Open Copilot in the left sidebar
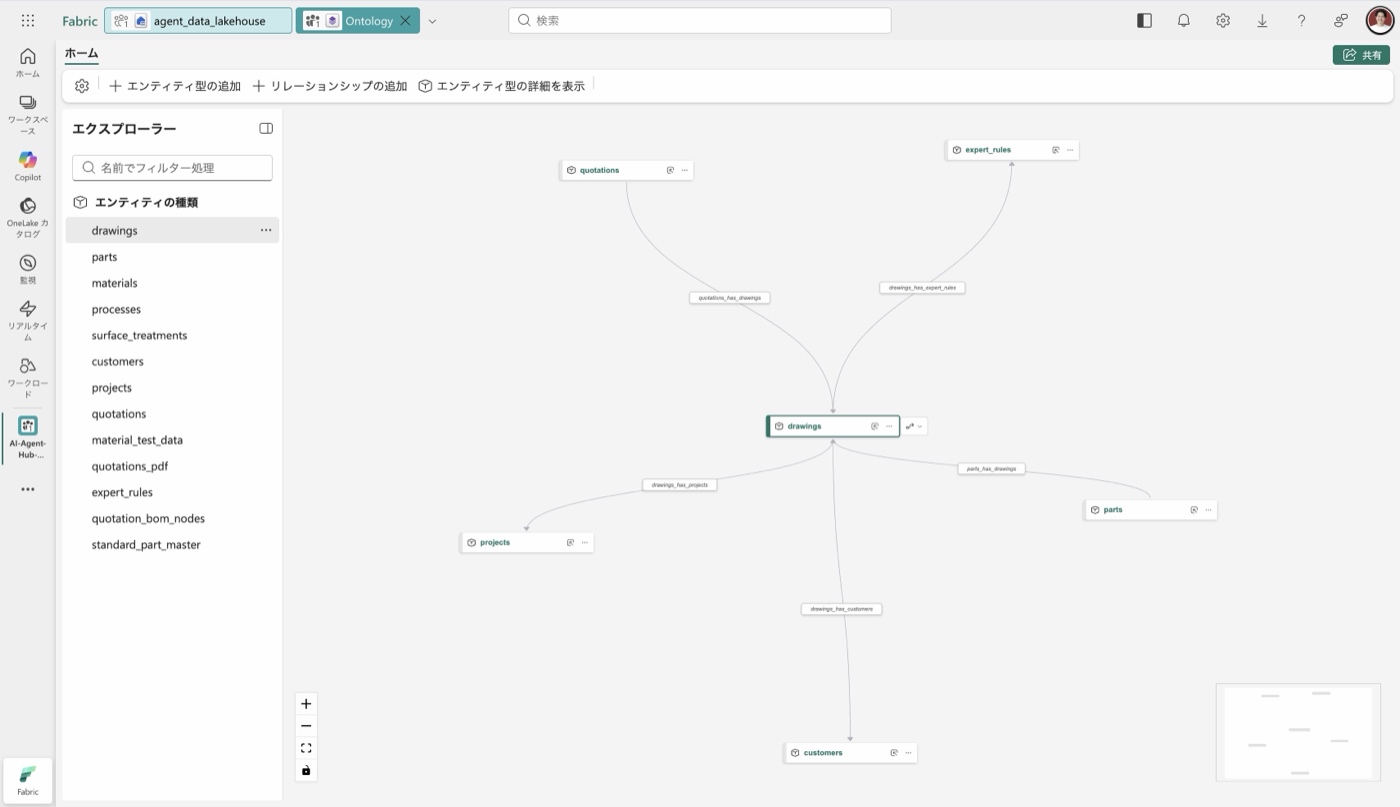The image size is (1400, 807). coord(28,166)
